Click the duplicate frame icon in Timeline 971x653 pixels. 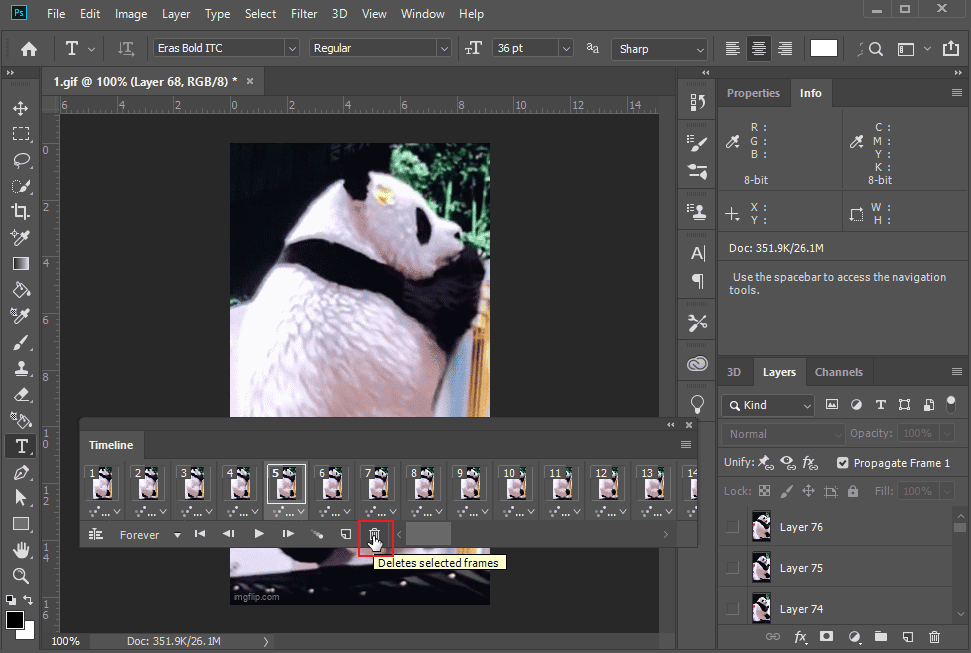[x=346, y=534]
